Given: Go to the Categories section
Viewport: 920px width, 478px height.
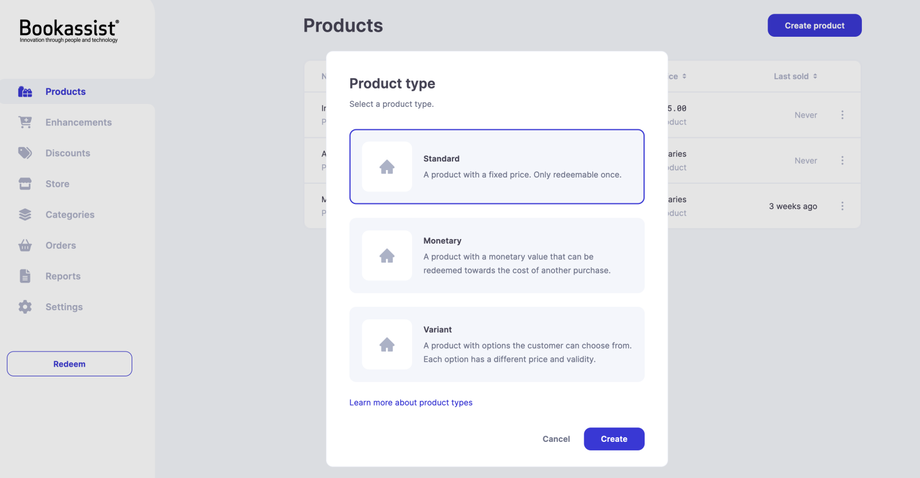Looking at the screenshot, I should (x=70, y=215).
